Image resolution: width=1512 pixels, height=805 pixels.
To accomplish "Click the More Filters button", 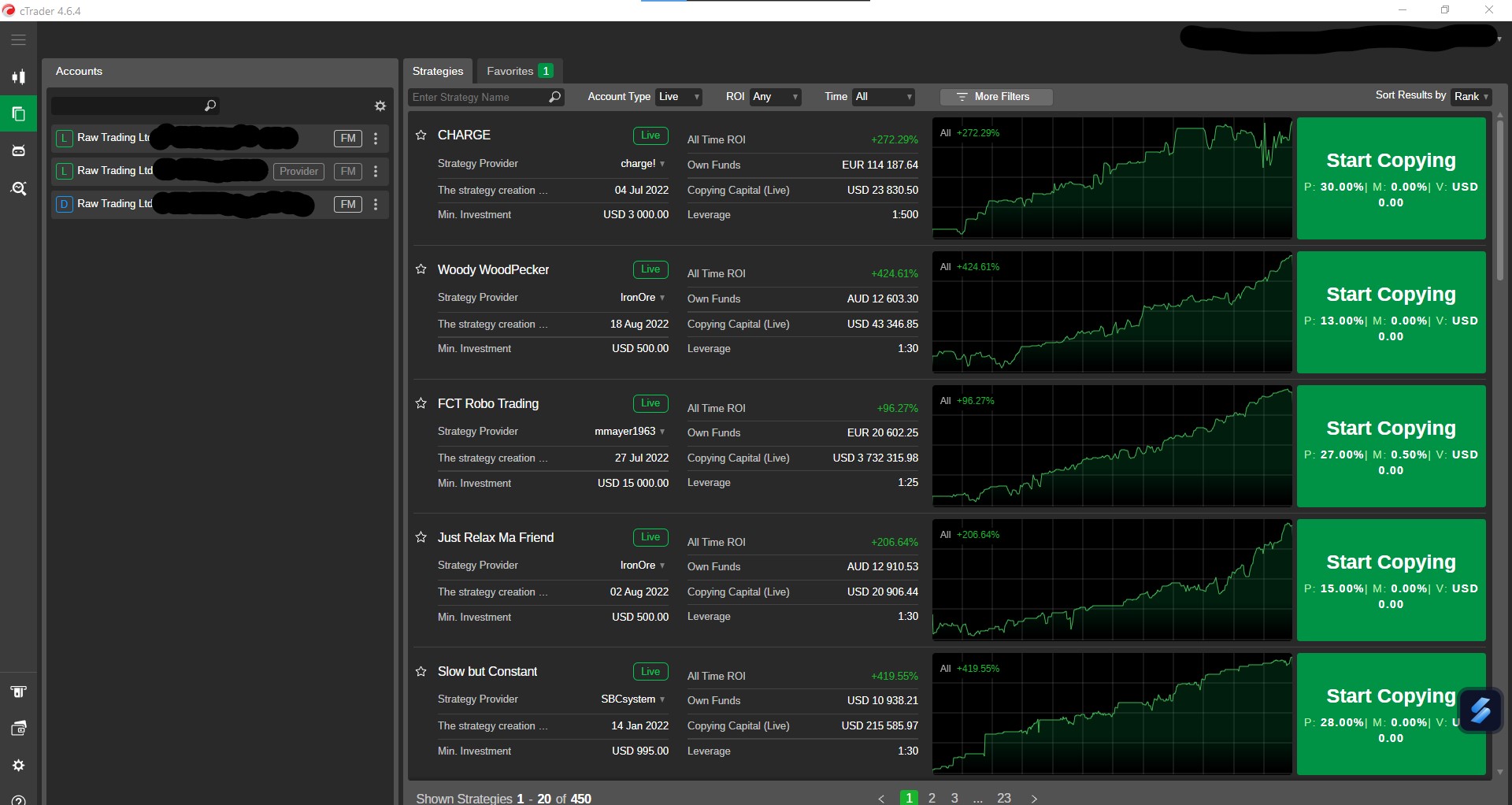I will click(996, 97).
